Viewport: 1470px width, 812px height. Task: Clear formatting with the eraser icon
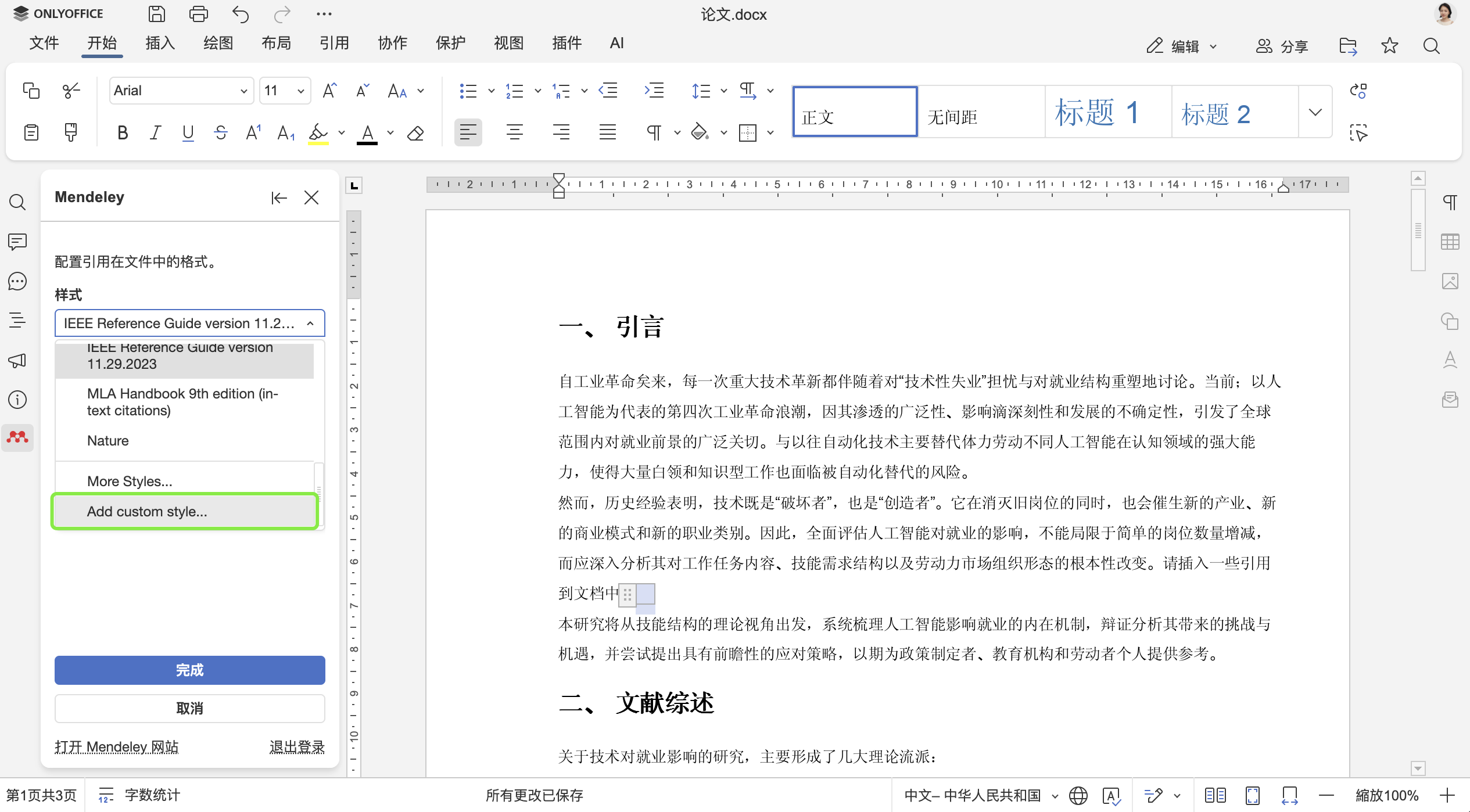click(x=415, y=133)
